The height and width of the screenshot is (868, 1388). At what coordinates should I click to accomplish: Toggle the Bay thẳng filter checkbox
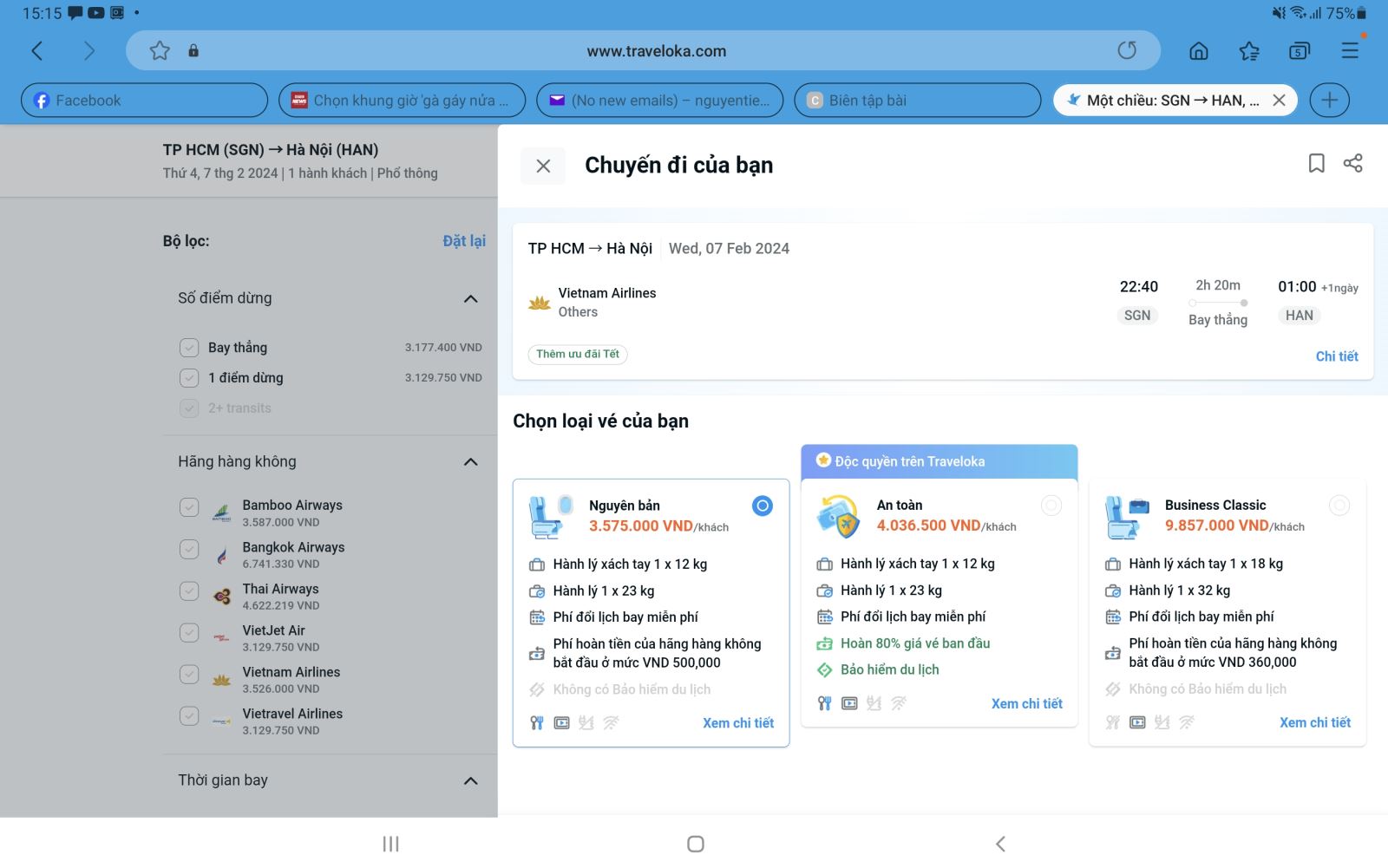[189, 348]
